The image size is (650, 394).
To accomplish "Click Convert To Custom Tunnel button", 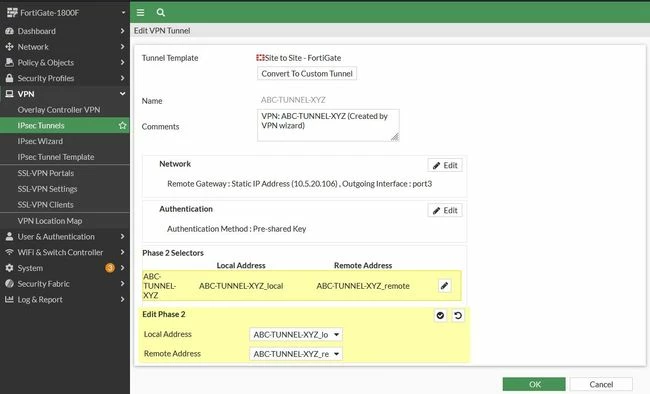I will 307,73.
